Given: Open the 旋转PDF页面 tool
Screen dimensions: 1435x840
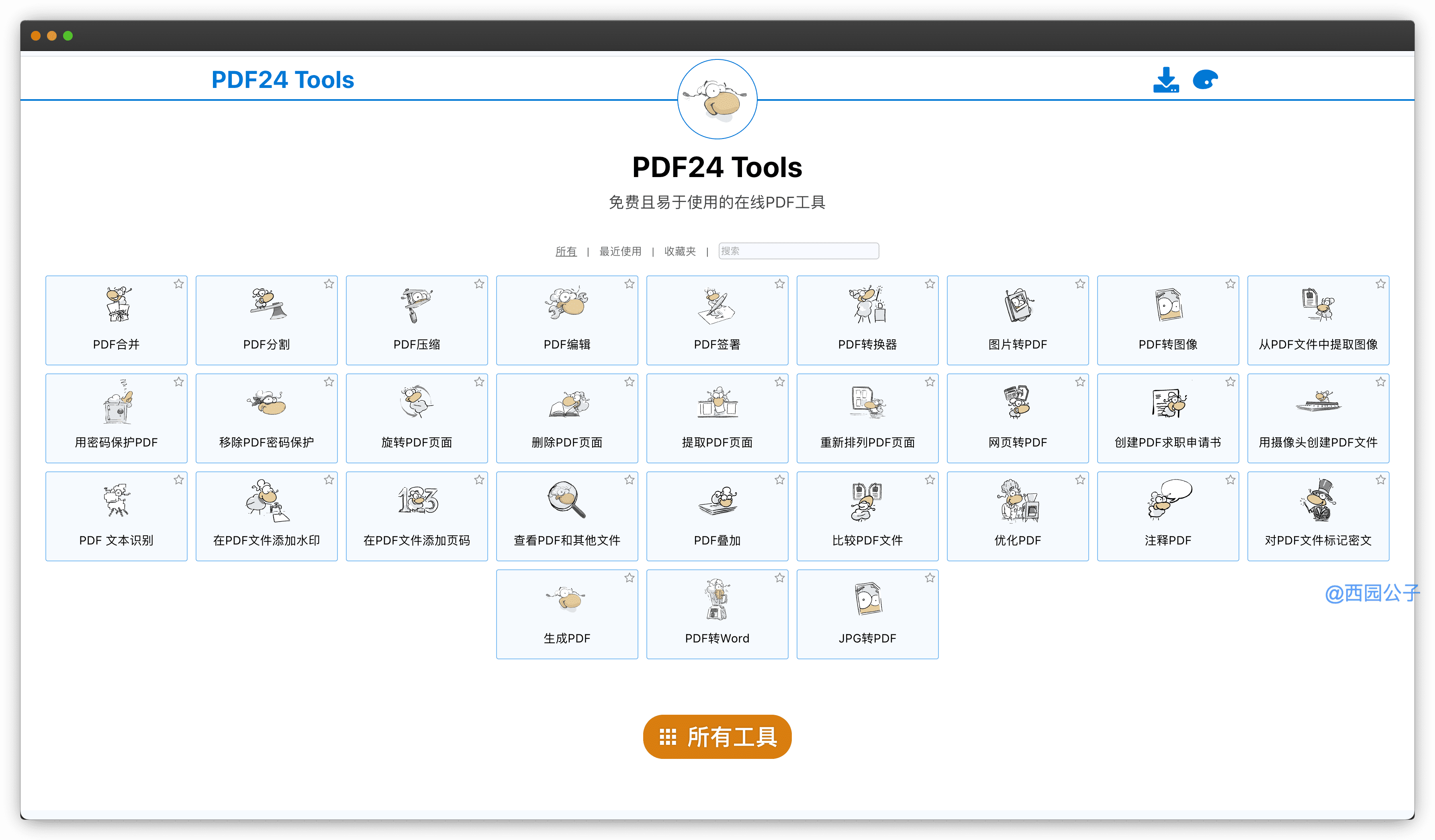Looking at the screenshot, I should tap(417, 418).
